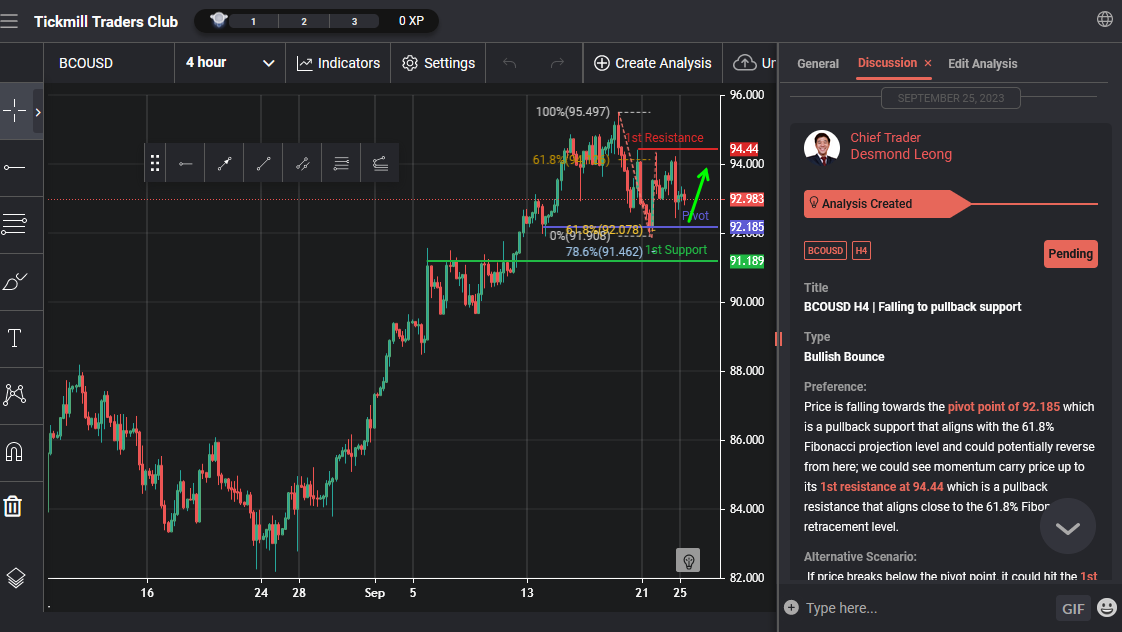This screenshot has height=632, width=1122.
Task: Close the Discussion tab
Action: pos(928,64)
